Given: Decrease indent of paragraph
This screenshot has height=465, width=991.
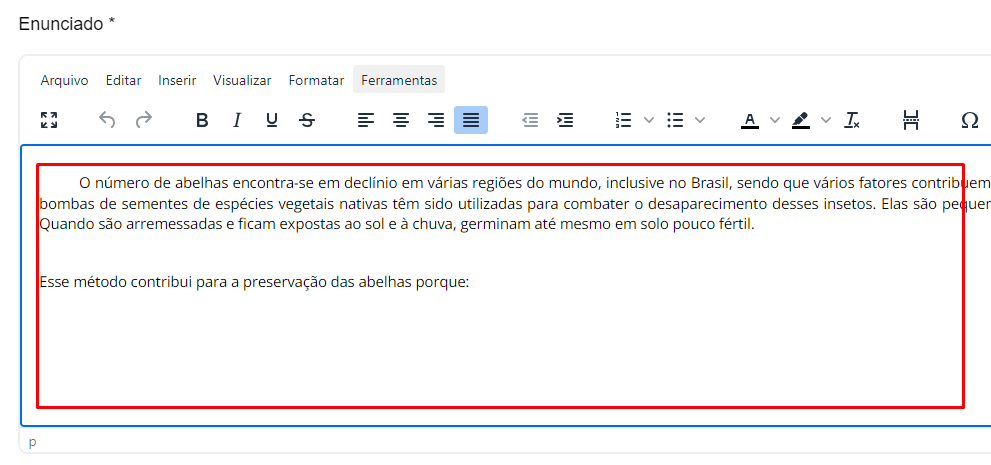Looking at the screenshot, I should click(x=530, y=120).
